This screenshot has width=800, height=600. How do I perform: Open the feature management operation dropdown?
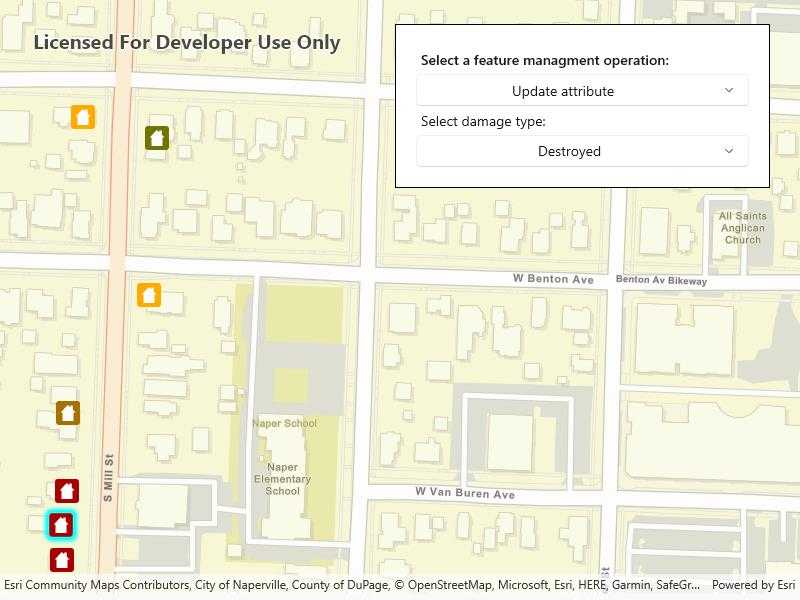(x=582, y=91)
